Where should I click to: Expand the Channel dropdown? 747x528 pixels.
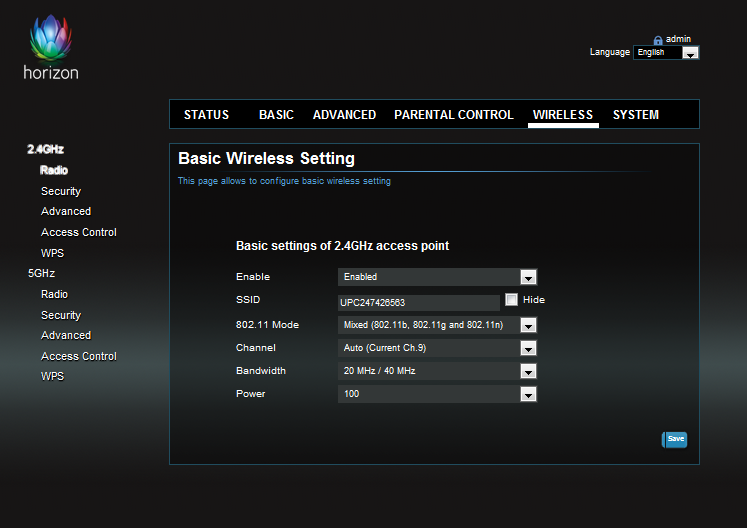(x=437, y=348)
